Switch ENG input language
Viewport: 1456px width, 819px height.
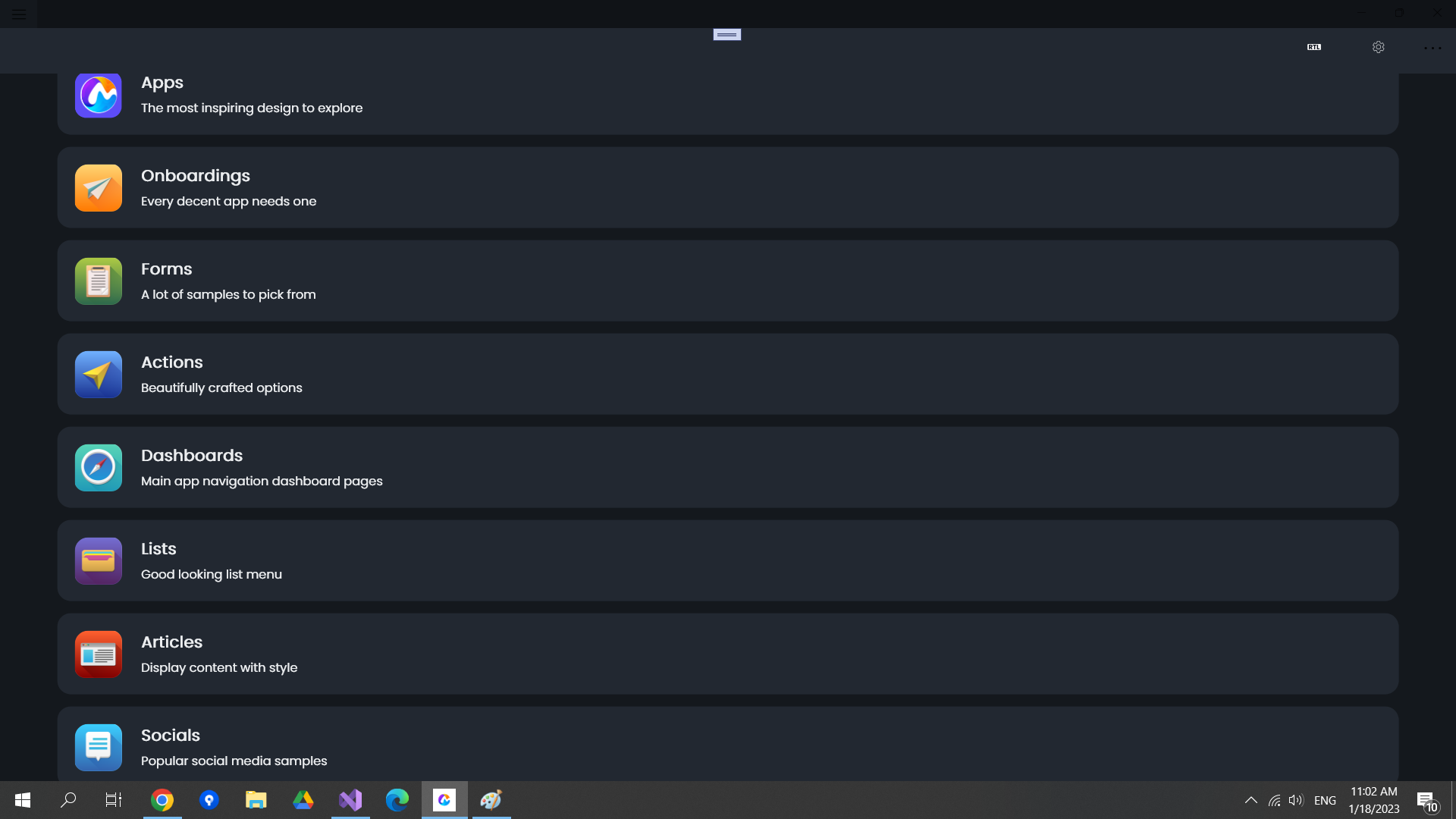pos(1325,800)
